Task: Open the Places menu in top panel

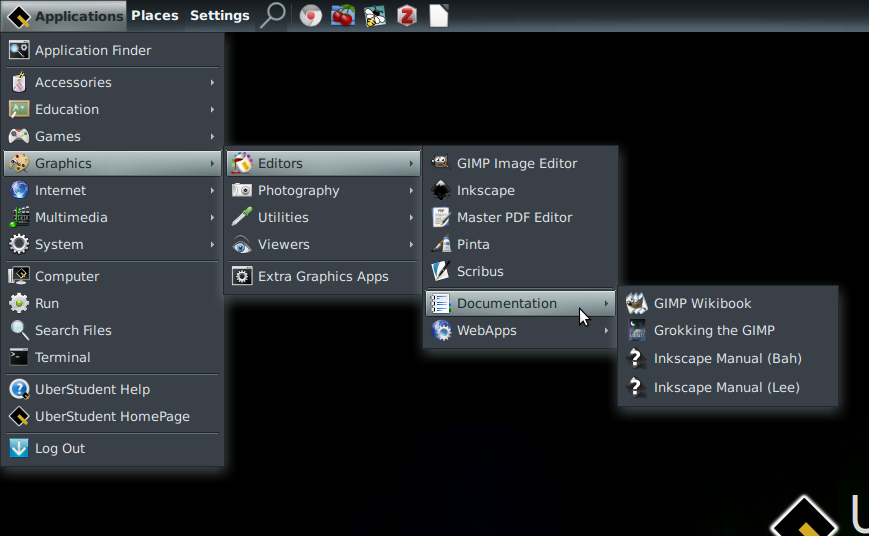Action: [154, 15]
